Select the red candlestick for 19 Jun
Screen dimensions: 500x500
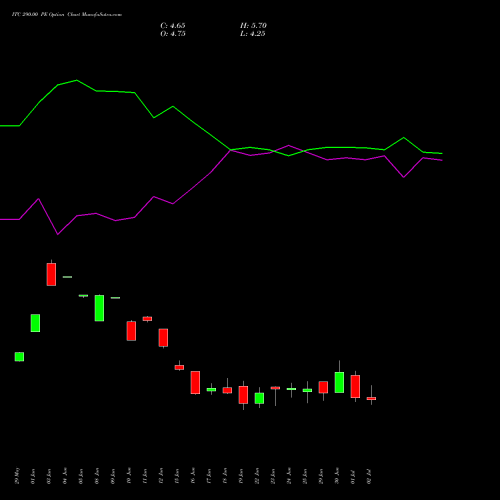tap(243, 395)
